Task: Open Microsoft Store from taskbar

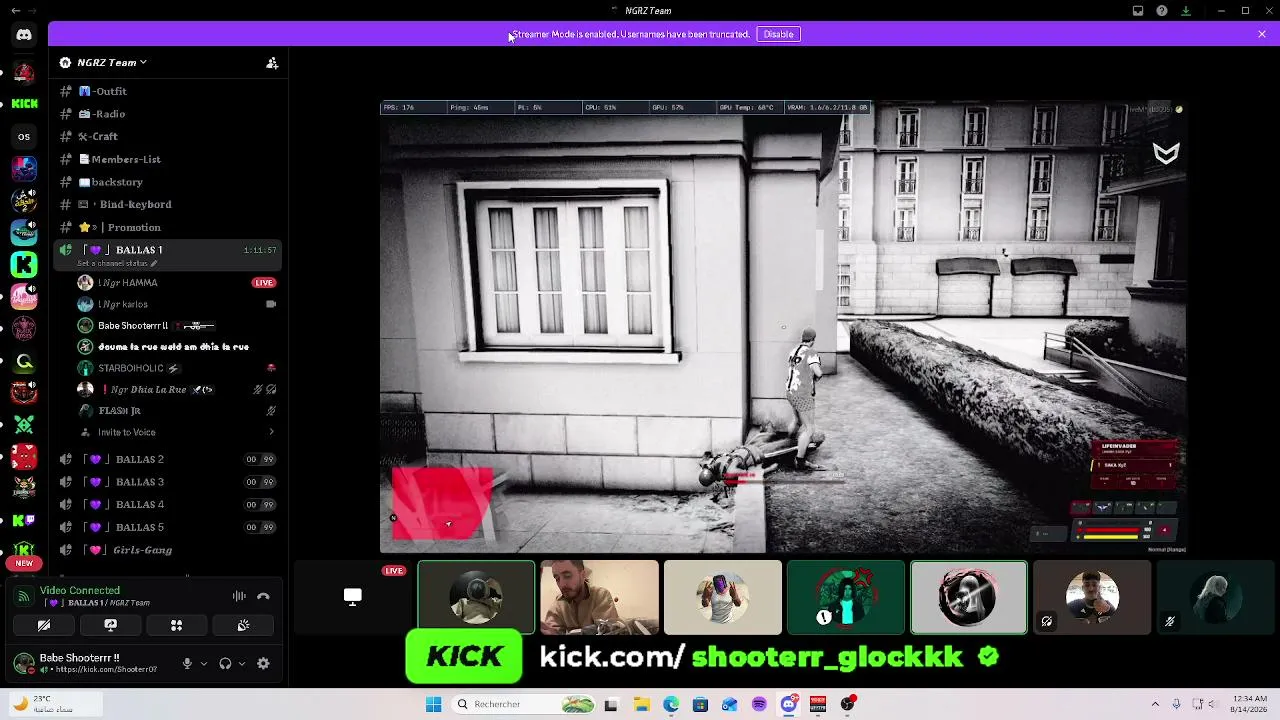Action: point(700,704)
